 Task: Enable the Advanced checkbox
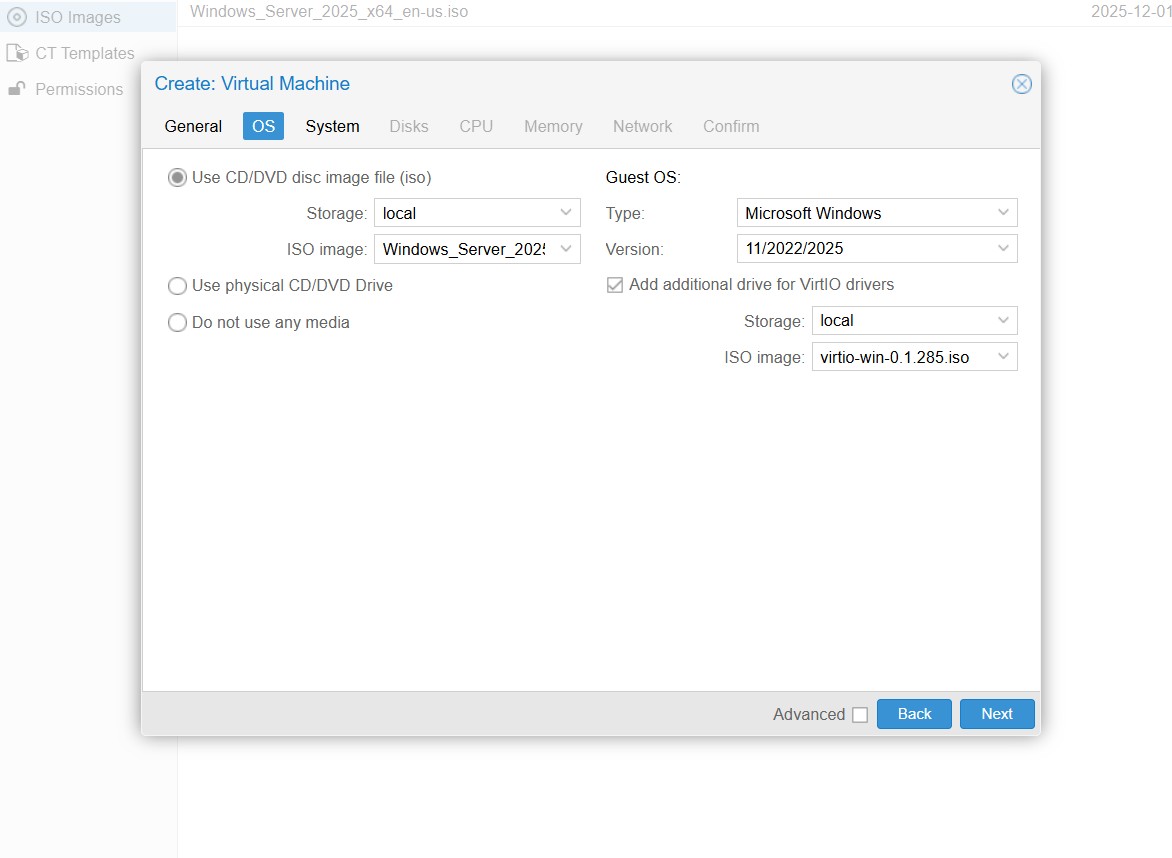(x=860, y=715)
